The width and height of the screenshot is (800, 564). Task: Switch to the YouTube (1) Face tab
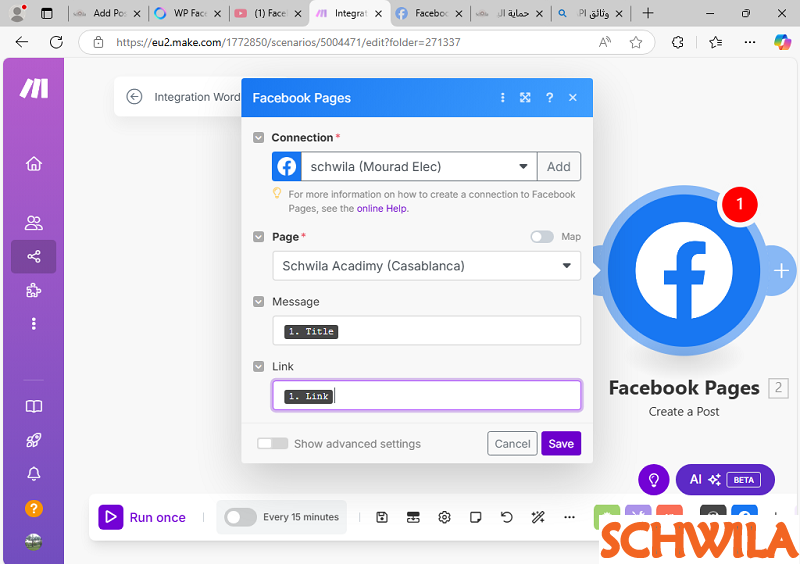click(x=268, y=13)
